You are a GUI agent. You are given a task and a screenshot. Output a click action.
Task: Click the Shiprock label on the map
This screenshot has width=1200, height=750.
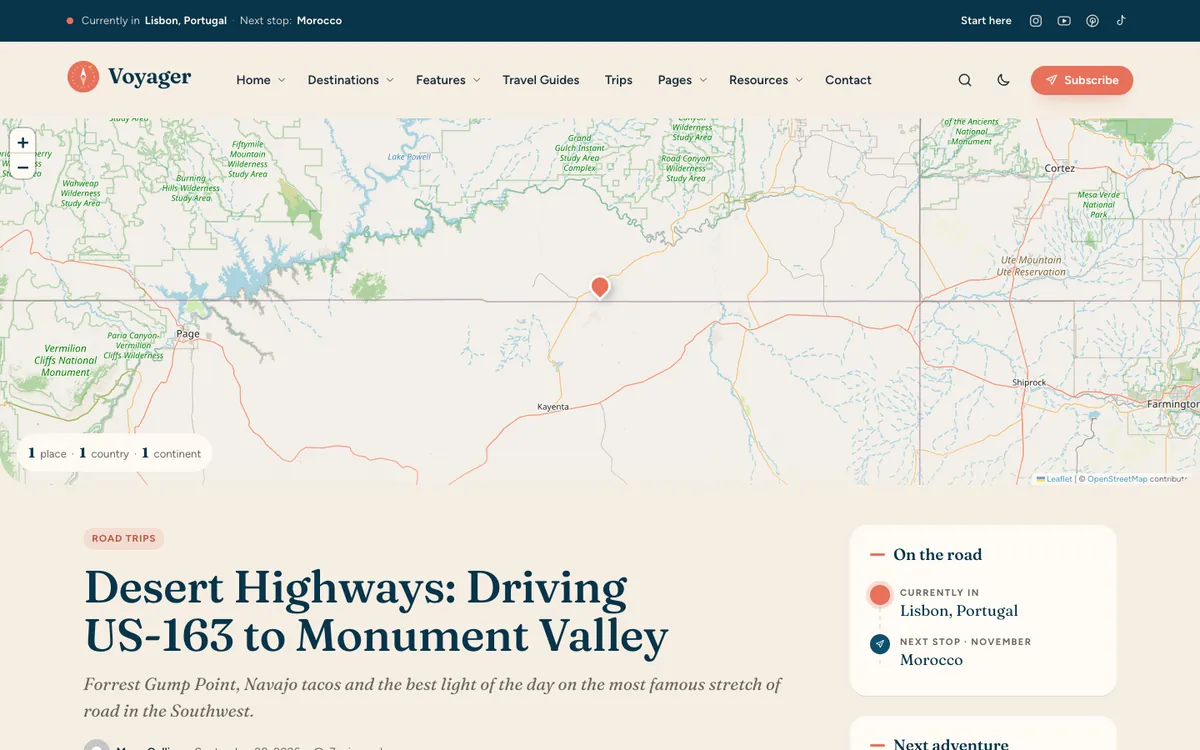[x=1029, y=383]
